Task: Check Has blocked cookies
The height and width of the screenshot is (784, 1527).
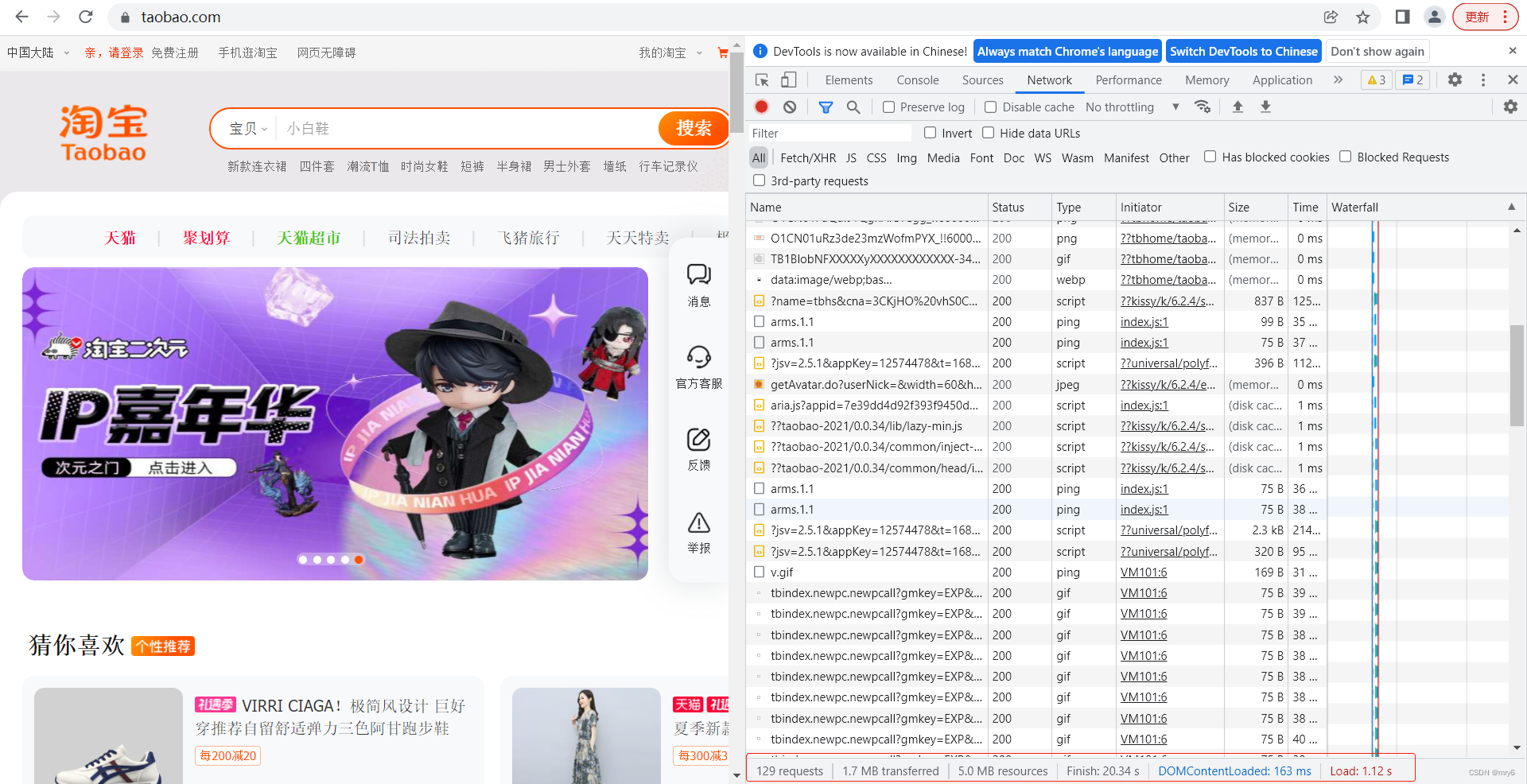Action: click(1210, 157)
